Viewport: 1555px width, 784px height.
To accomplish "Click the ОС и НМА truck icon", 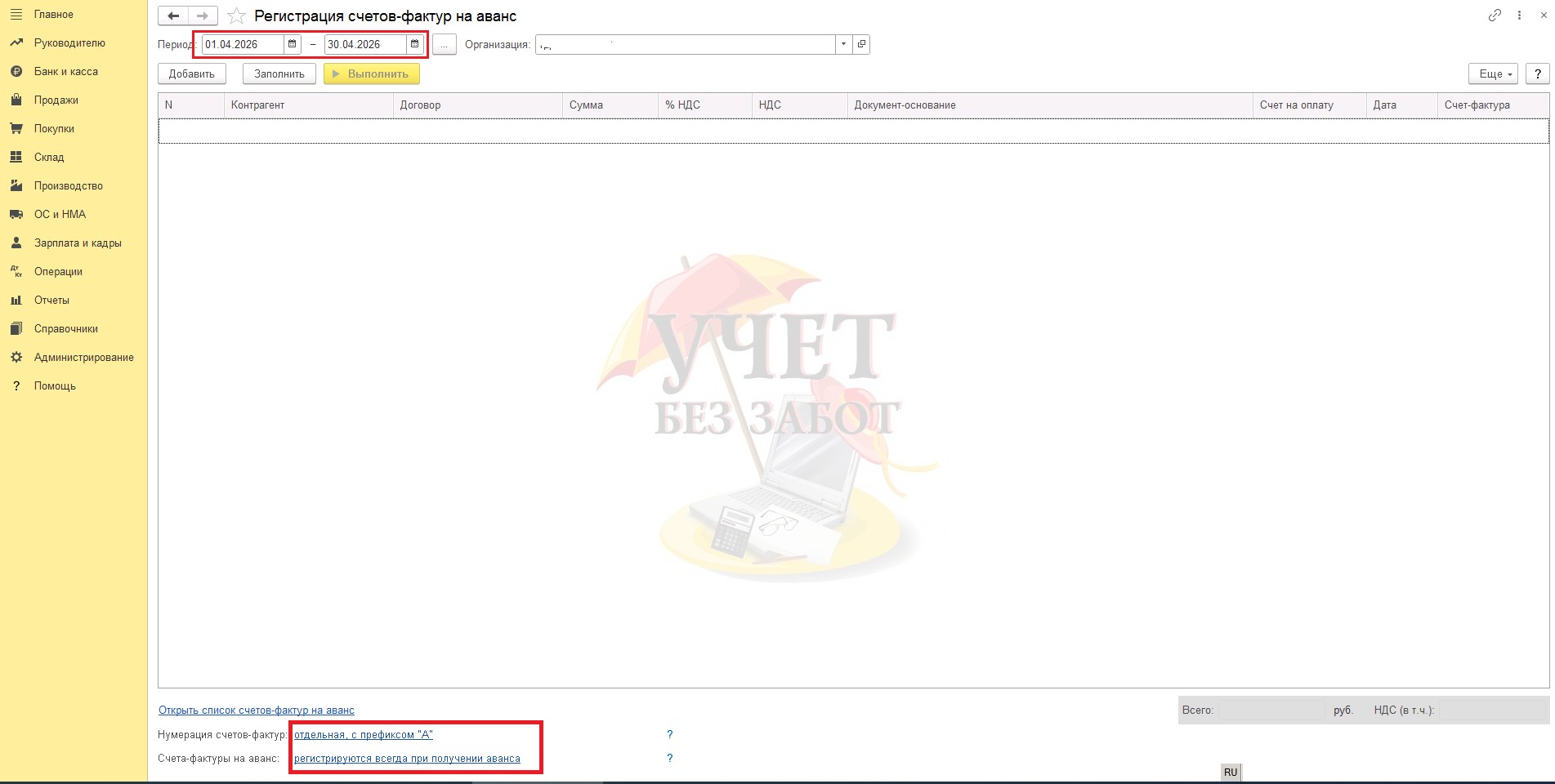I will (x=16, y=214).
